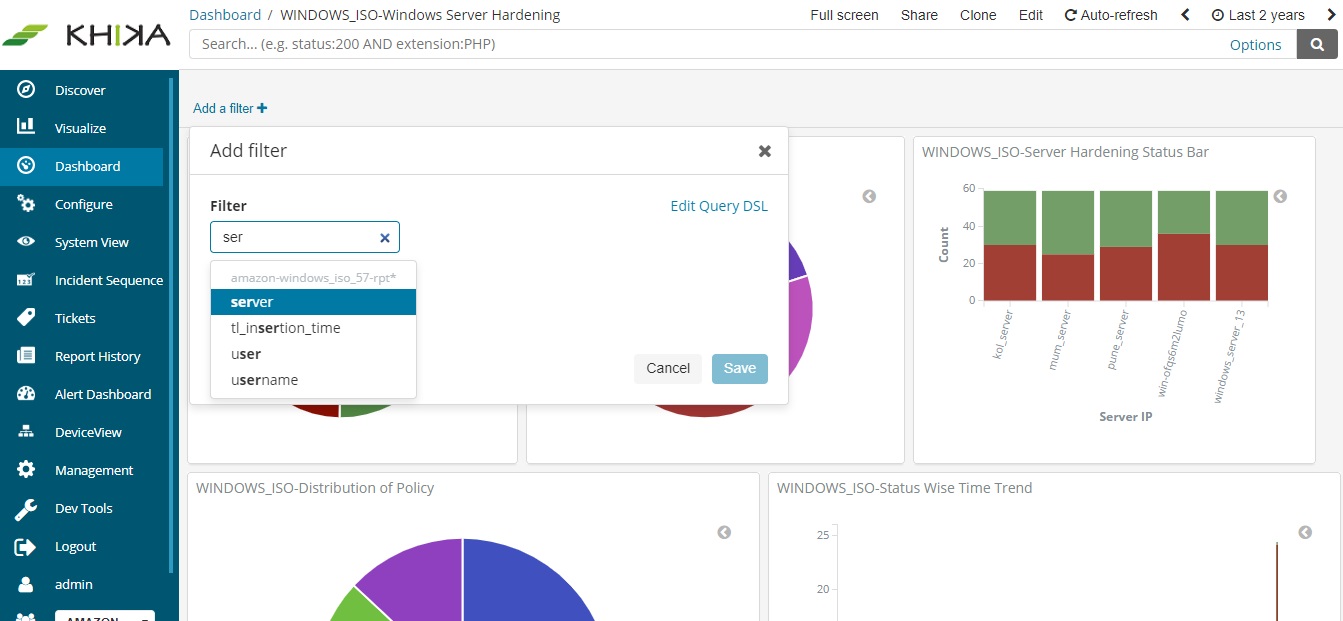Open Report History page
Image resolution: width=1343 pixels, height=621 pixels.
[98, 356]
